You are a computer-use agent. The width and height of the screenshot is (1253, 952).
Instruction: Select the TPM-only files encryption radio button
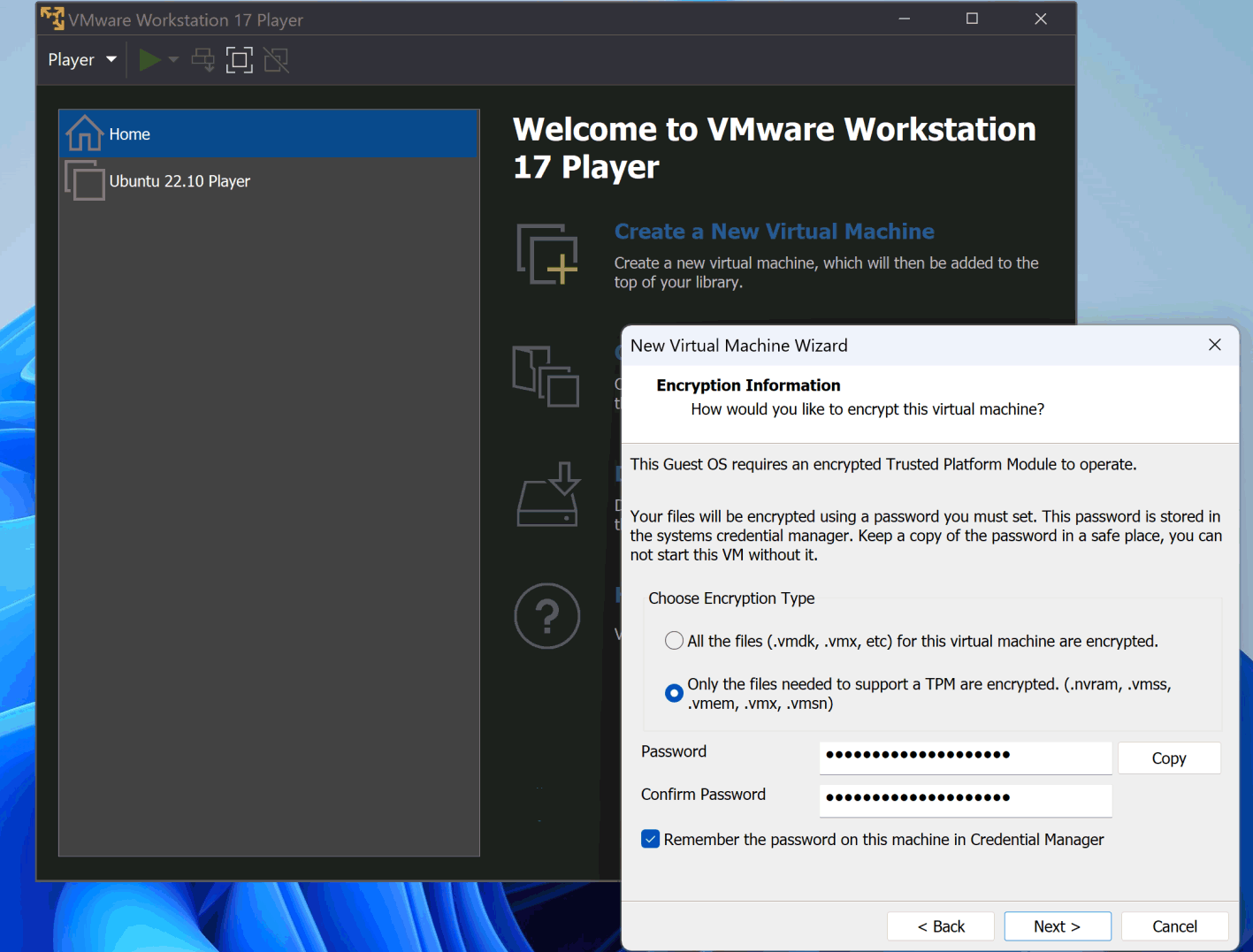click(x=674, y=693)
